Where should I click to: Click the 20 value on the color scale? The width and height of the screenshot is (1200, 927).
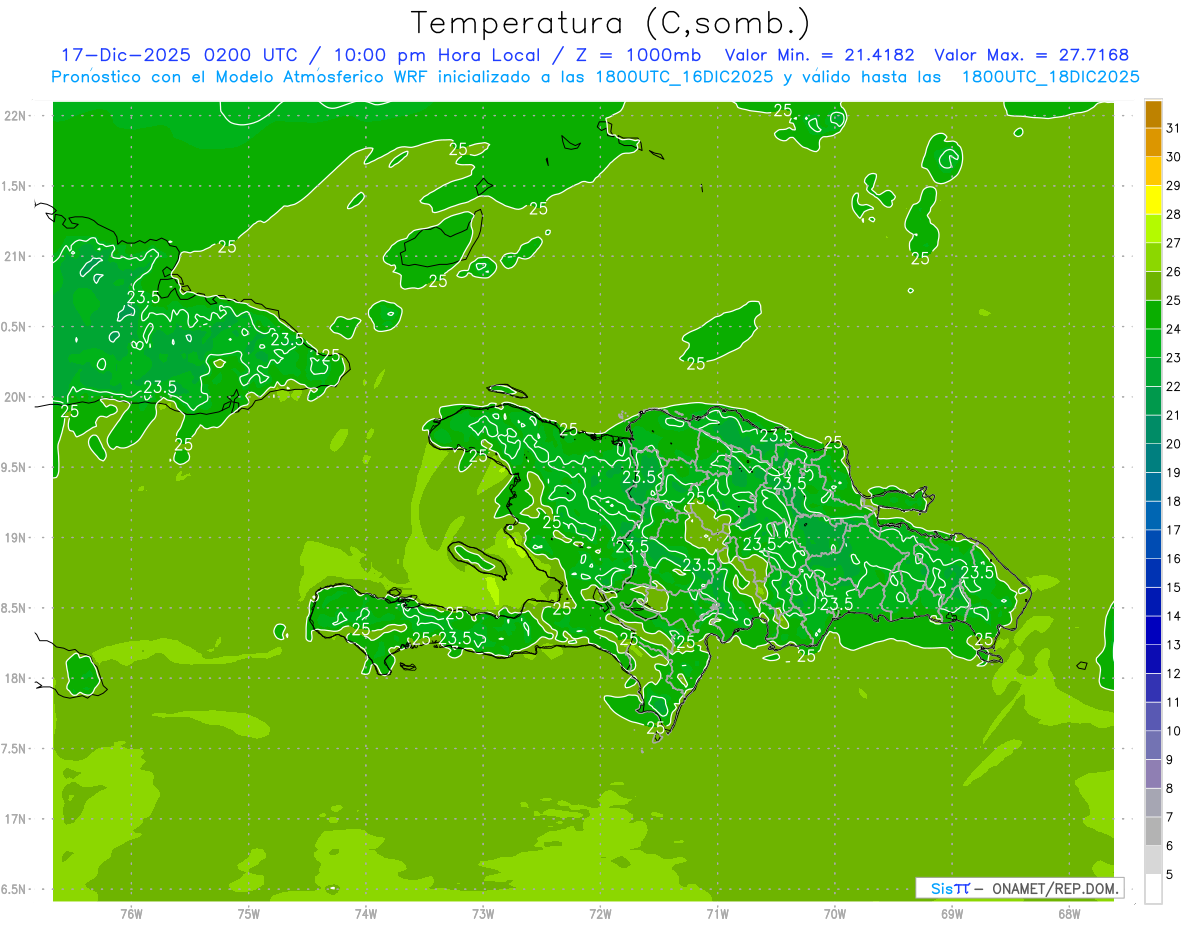(x=1174, y=444)
